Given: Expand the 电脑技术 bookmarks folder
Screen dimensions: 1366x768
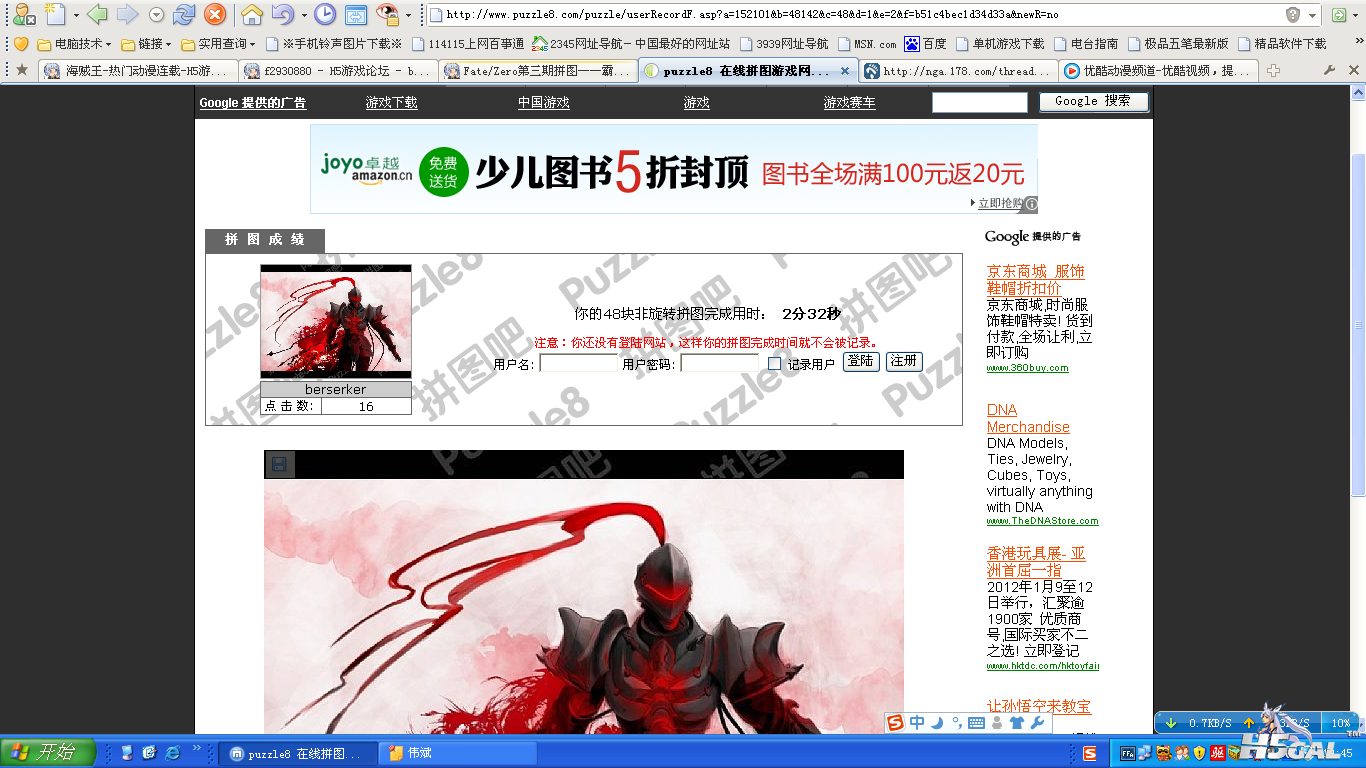Looking at the screenshot, I should 74,44.
